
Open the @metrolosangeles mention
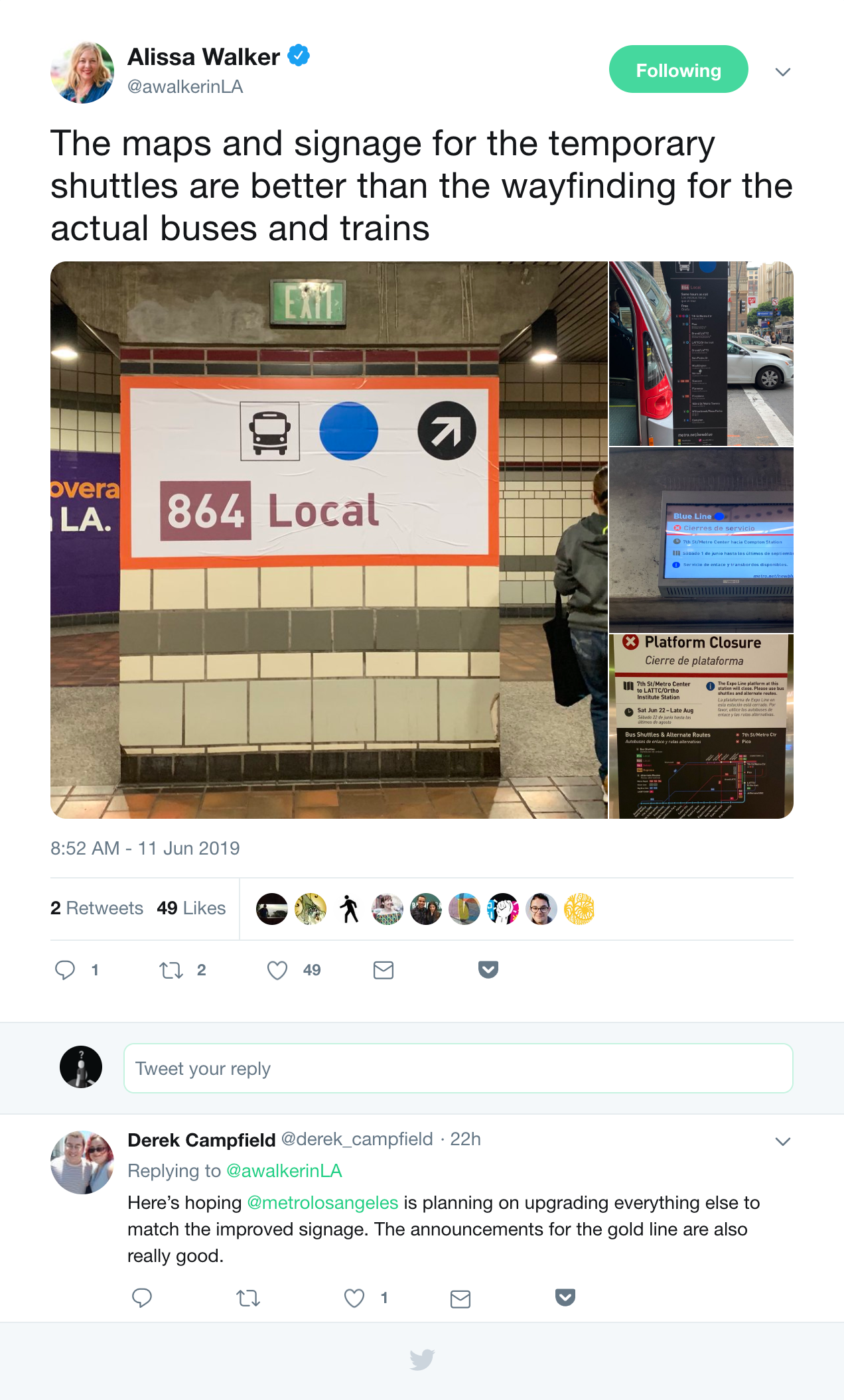click(x=322, y=1202)
